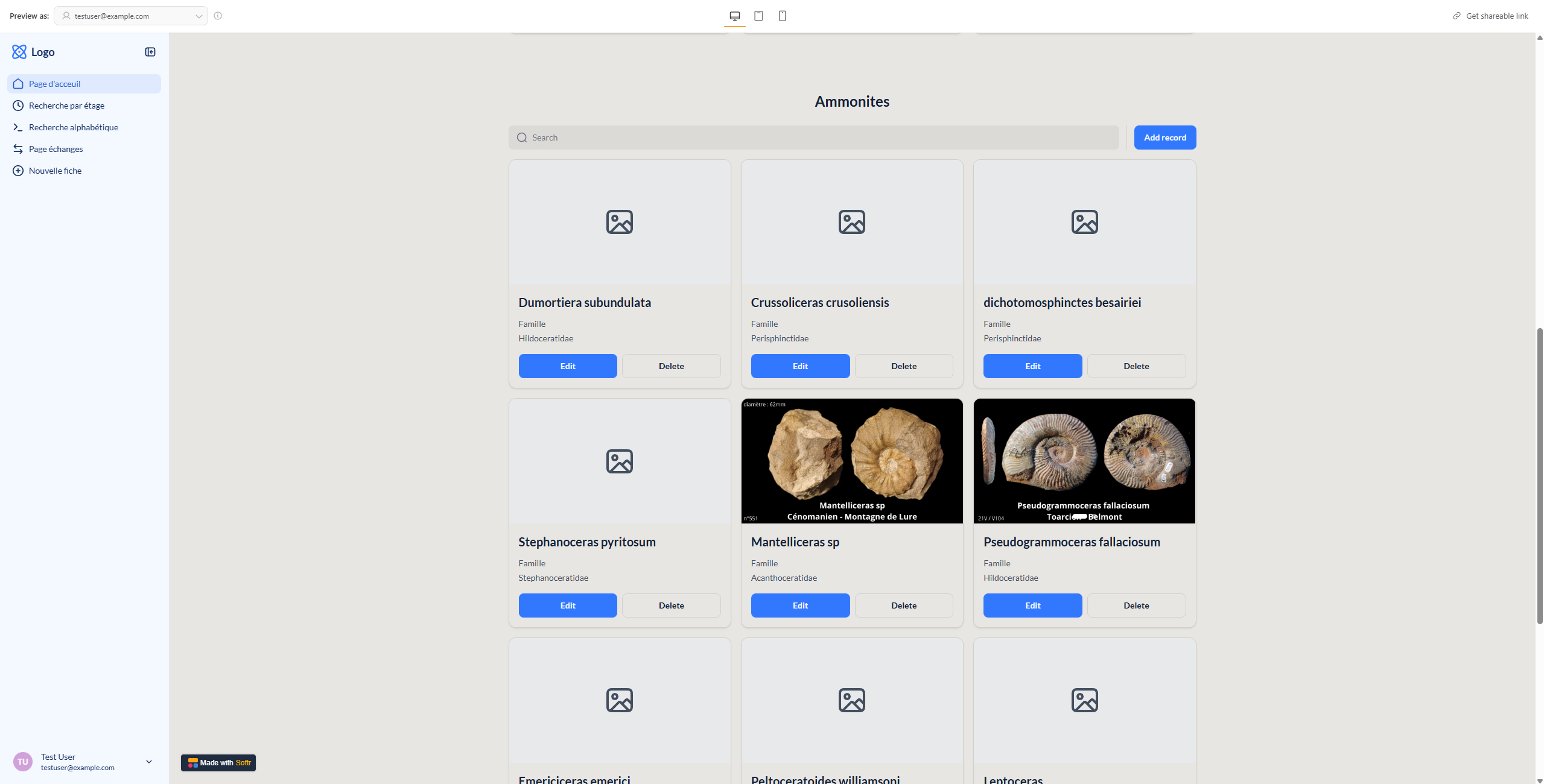Edit the Dumortiera subundulata record
The image size is (1544, 784).
click(567, 366)
